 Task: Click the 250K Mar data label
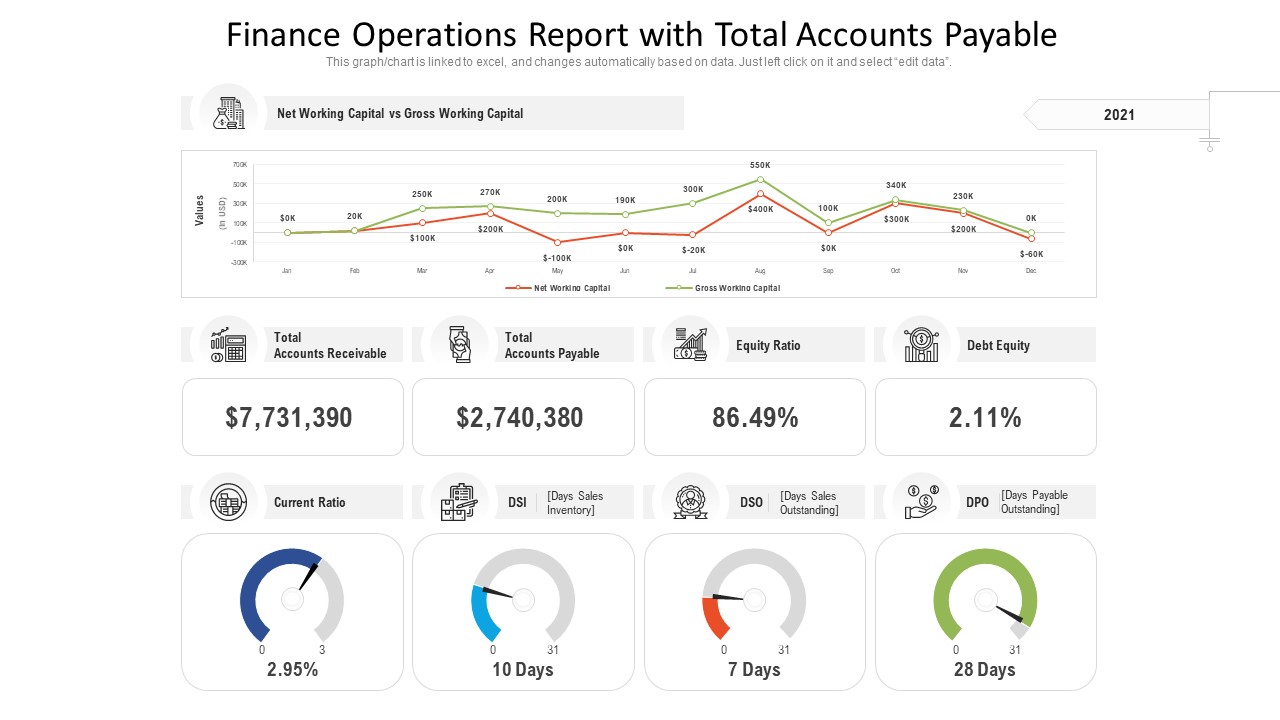tap(422, 194)
